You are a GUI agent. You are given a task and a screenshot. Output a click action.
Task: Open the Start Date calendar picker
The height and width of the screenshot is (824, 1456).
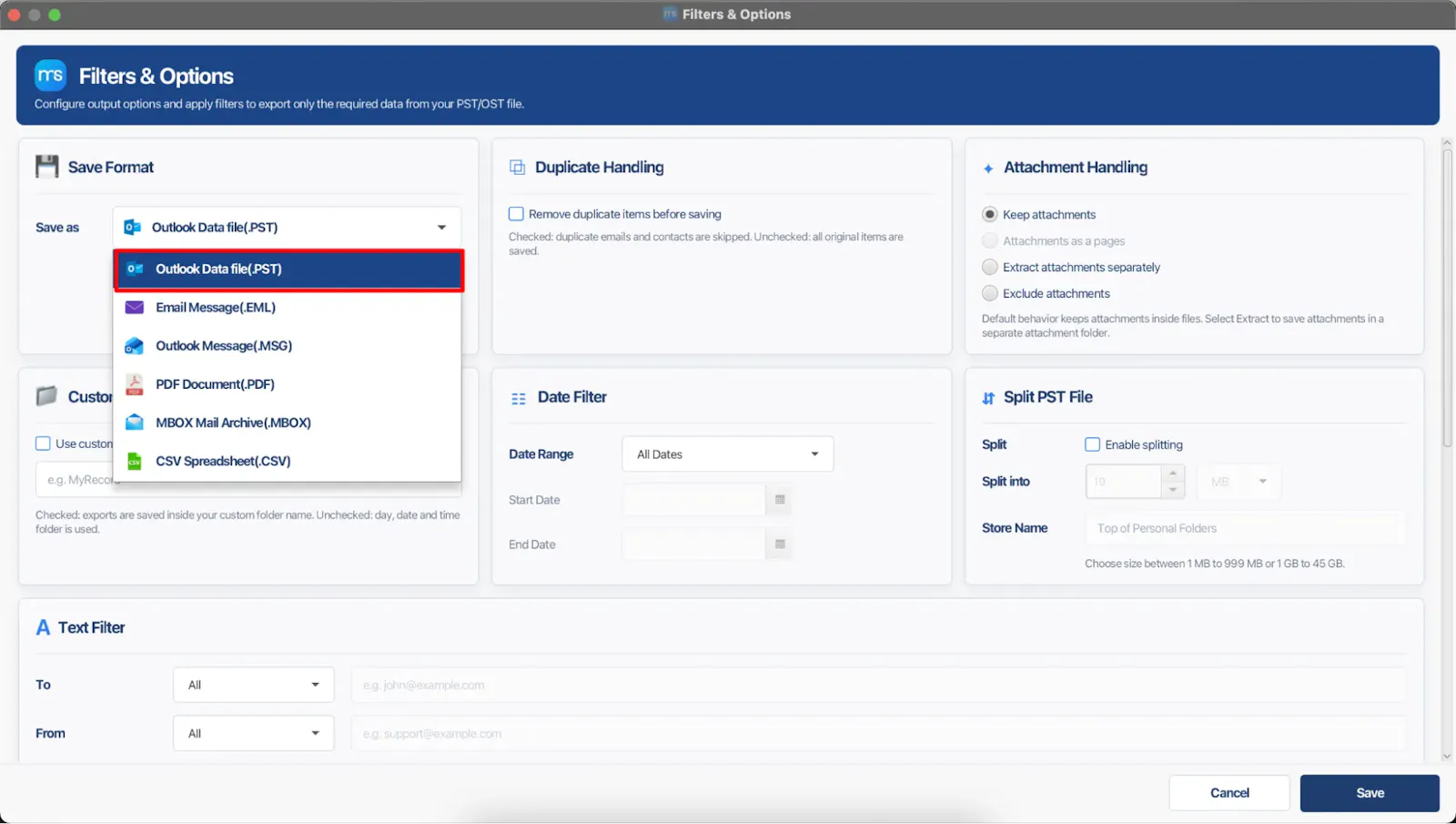point(780,500)
